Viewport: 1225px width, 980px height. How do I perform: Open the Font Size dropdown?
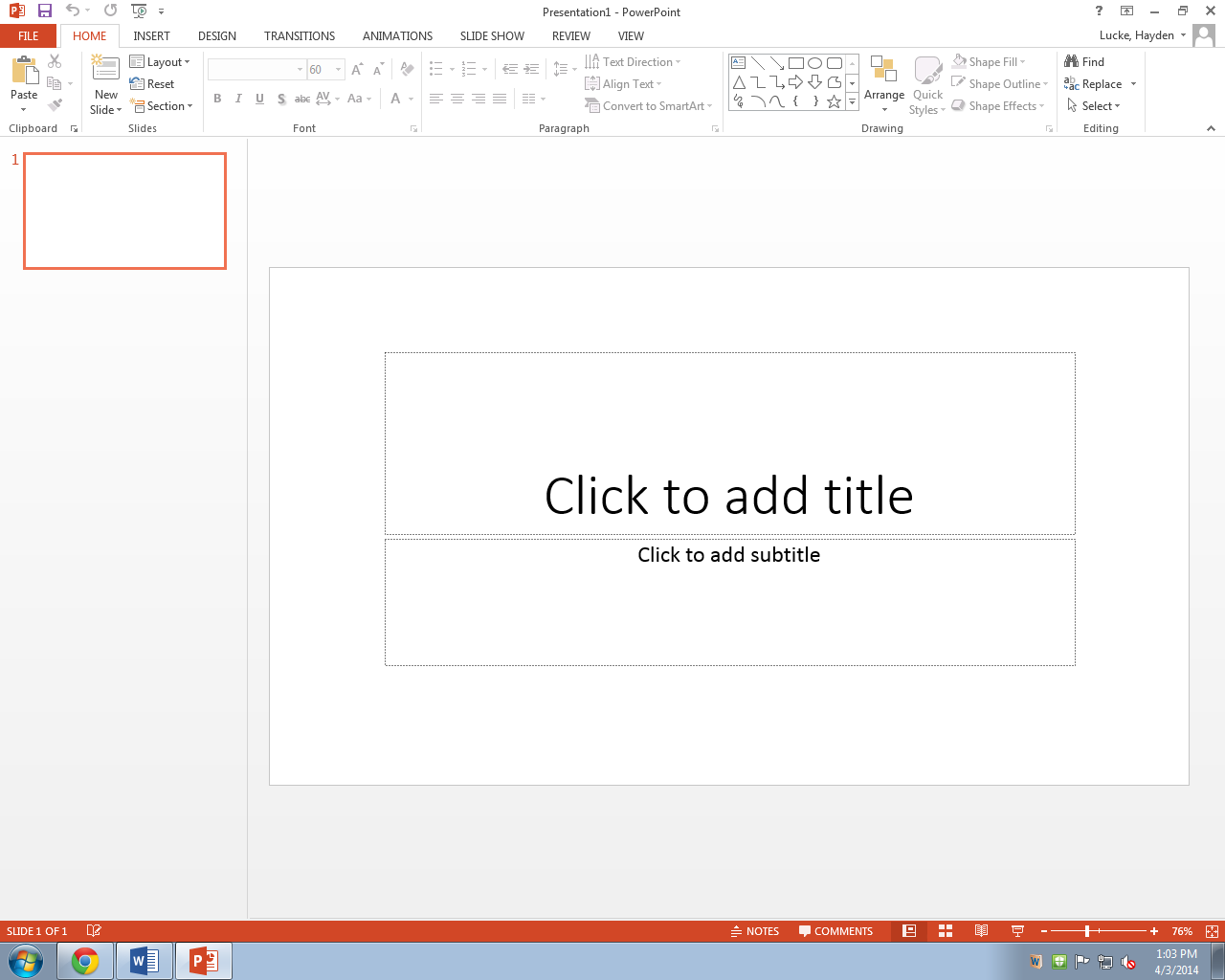coord(338,69)
